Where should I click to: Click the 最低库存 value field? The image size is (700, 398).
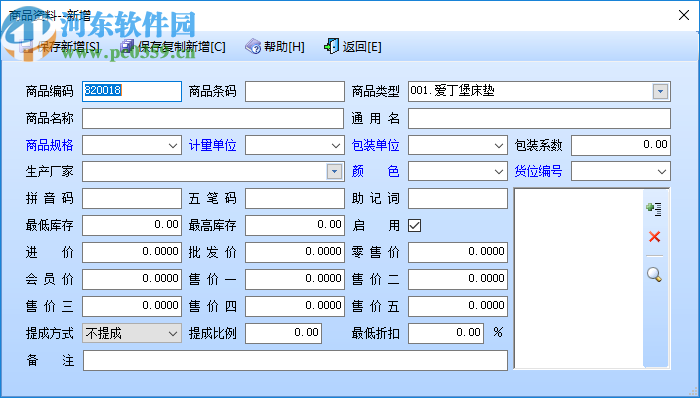132,225
